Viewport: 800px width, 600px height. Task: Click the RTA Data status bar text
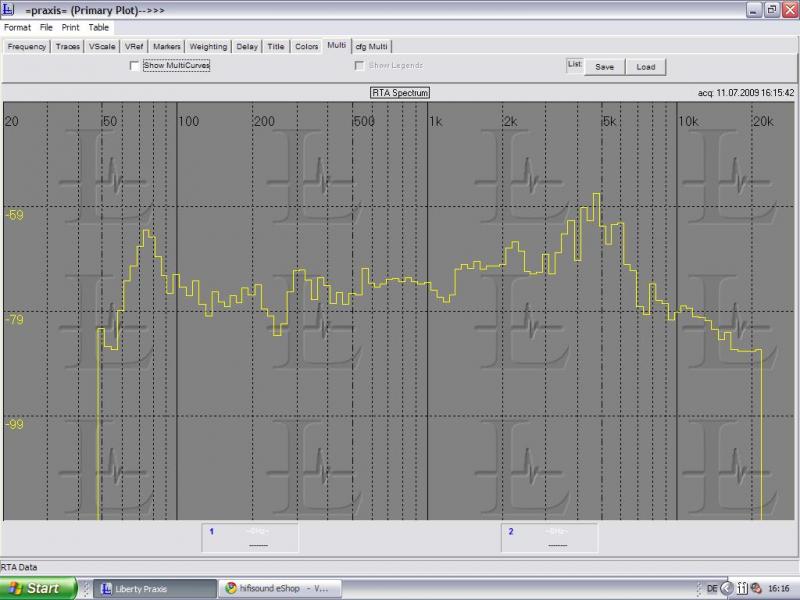(19, 567)
